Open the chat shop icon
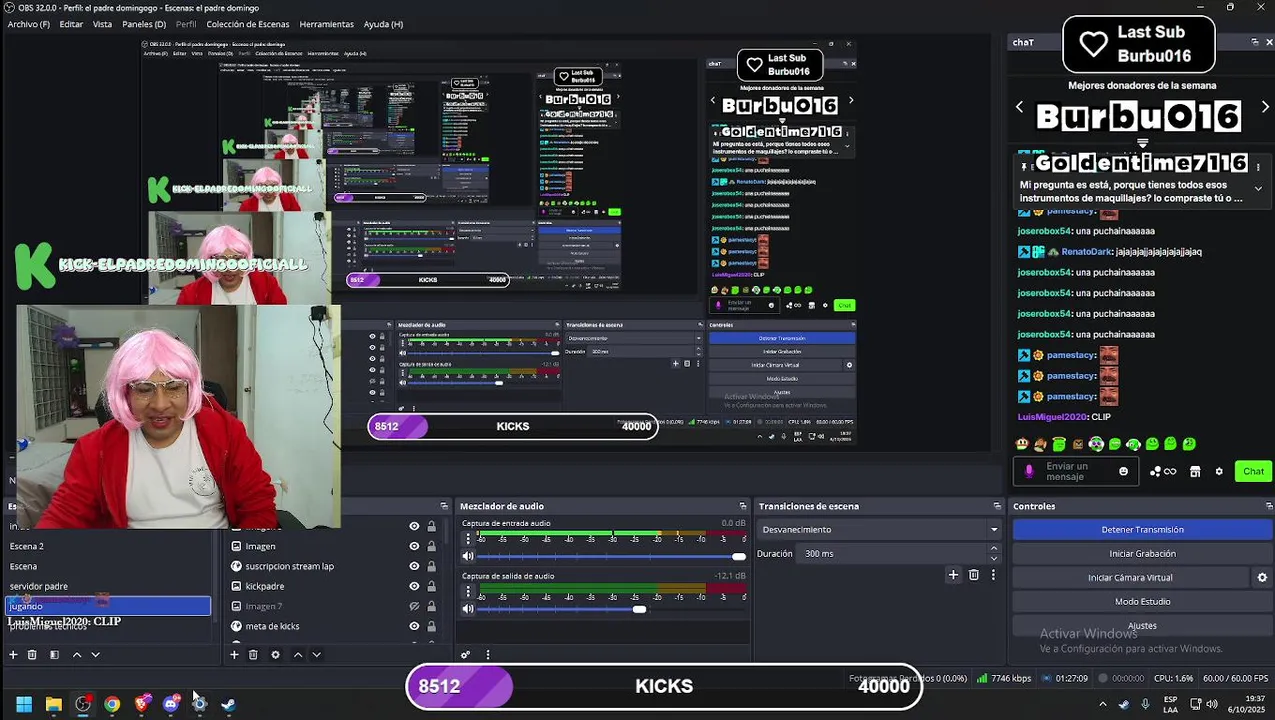This screenshot has height=720, width=1275. [x=1195, y=471]
